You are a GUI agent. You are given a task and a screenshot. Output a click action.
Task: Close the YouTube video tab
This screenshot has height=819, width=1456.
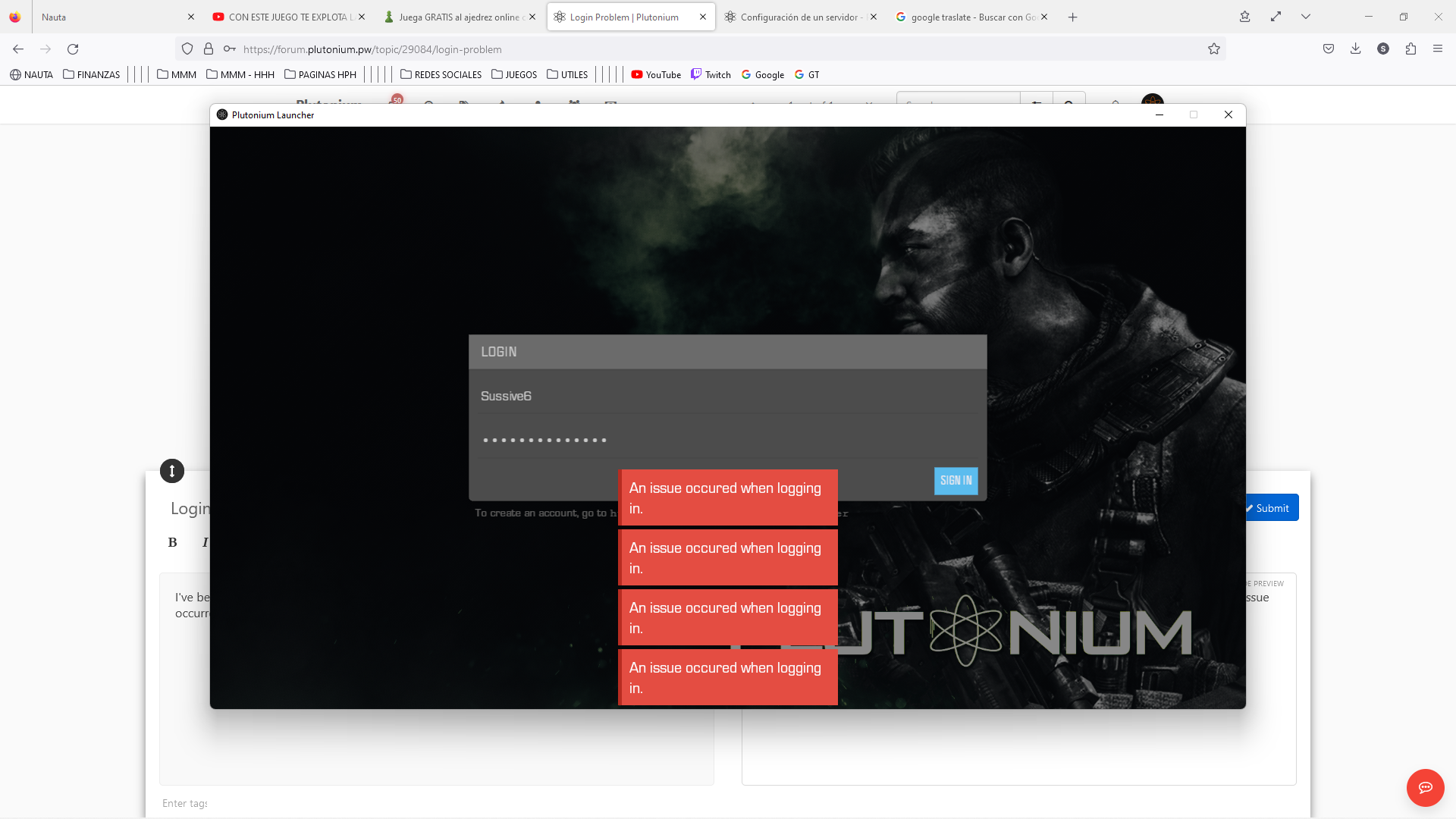(362, 17)
